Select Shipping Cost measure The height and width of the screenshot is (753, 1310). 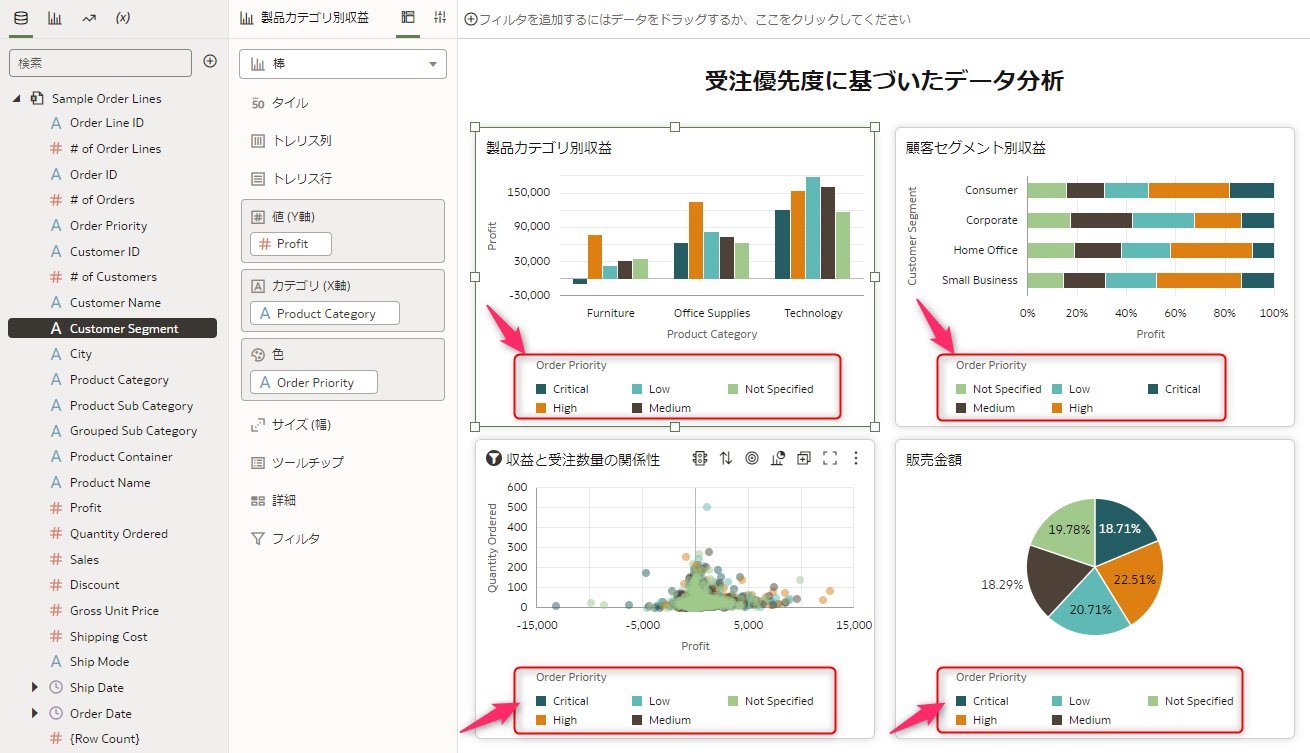click(x=108, y=636)
